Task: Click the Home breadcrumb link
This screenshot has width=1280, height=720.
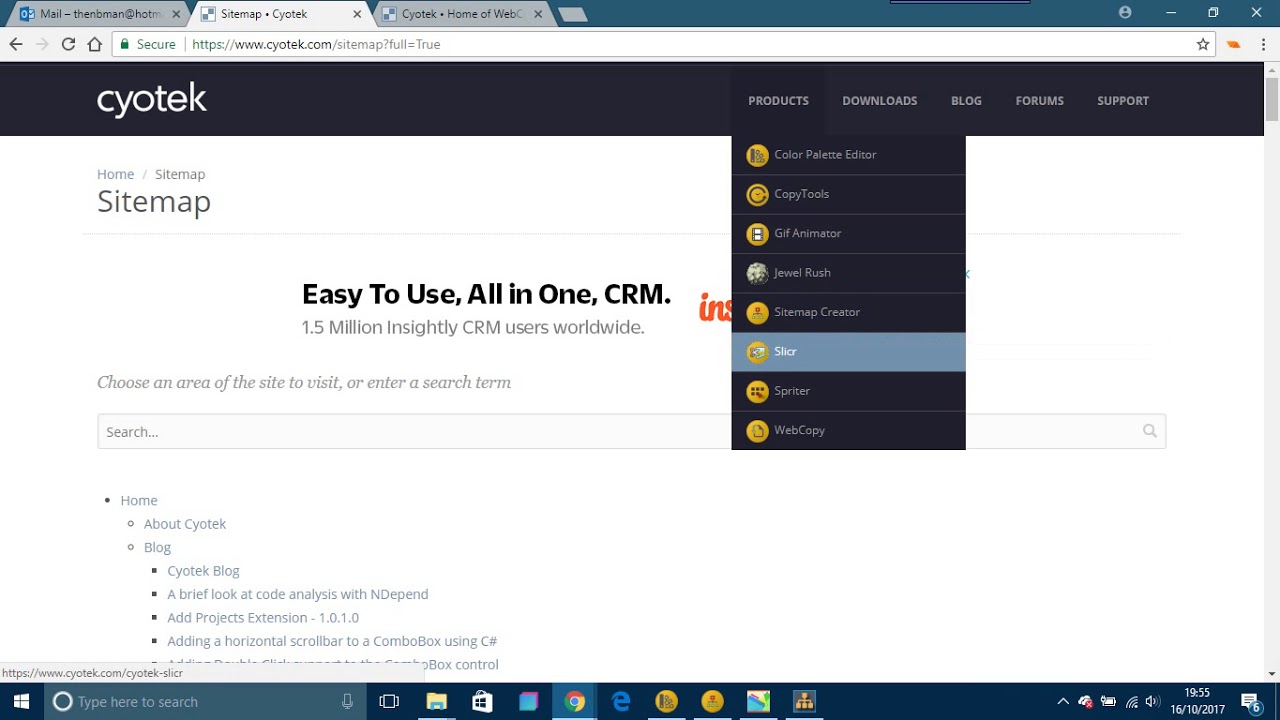Action: pyautogui.click(x=115, y=174)
